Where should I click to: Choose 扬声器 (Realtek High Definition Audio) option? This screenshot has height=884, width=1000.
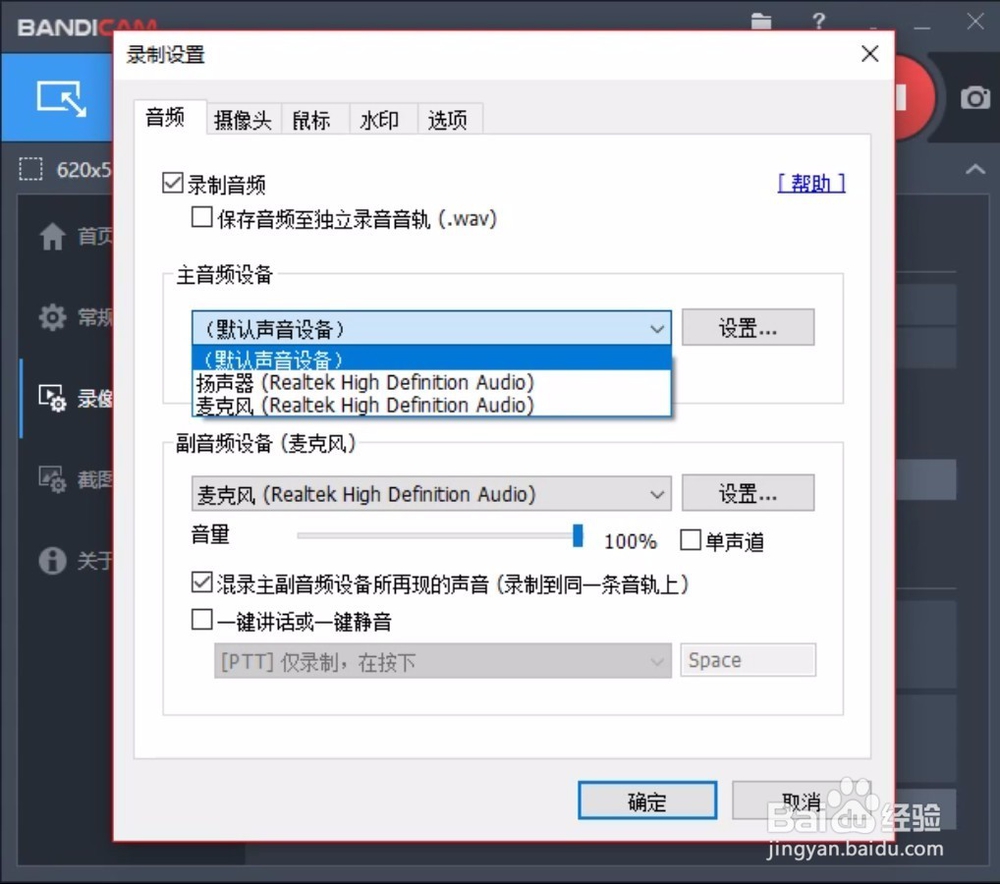tap(431, 382)
